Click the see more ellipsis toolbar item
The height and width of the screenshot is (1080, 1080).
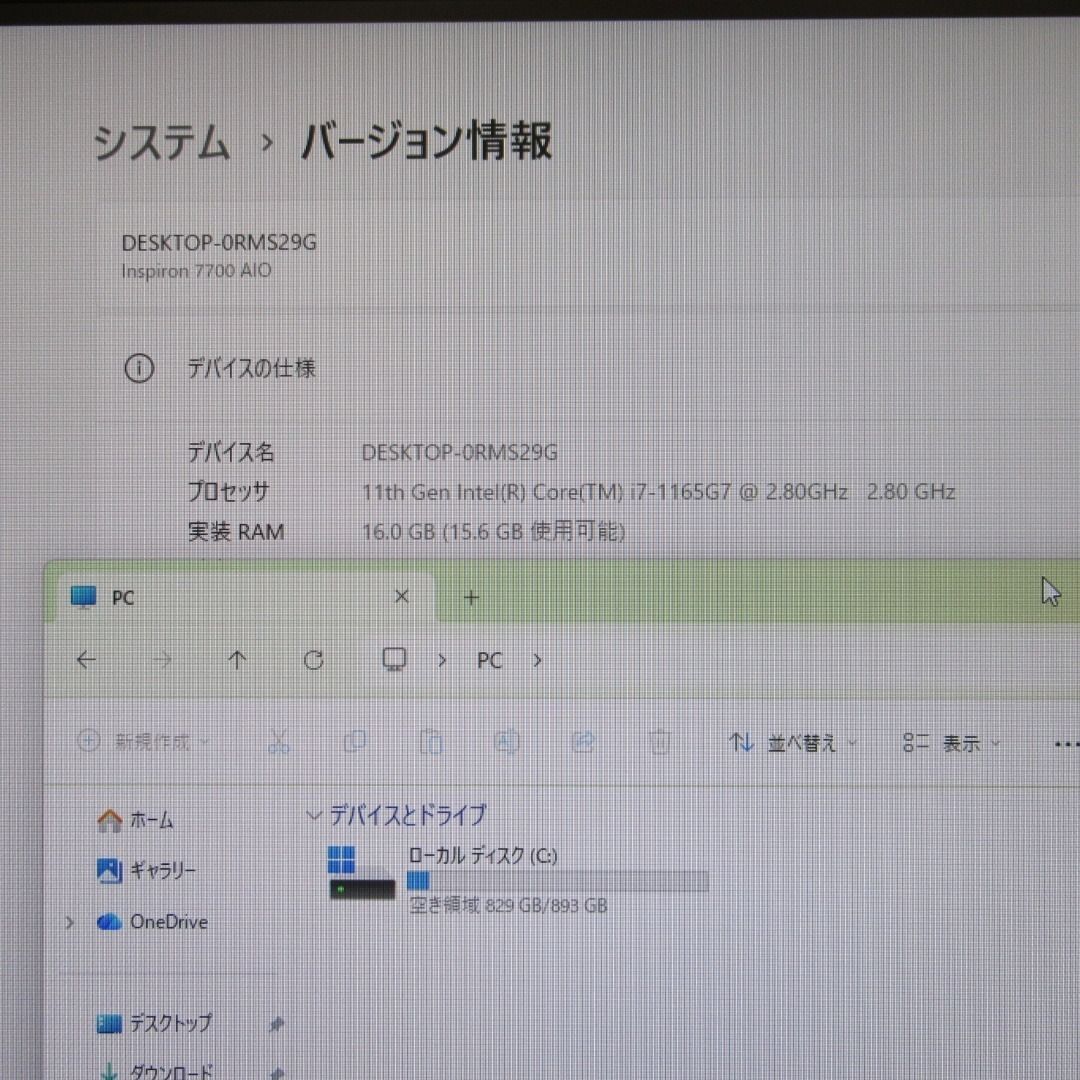coord(1066,743)
